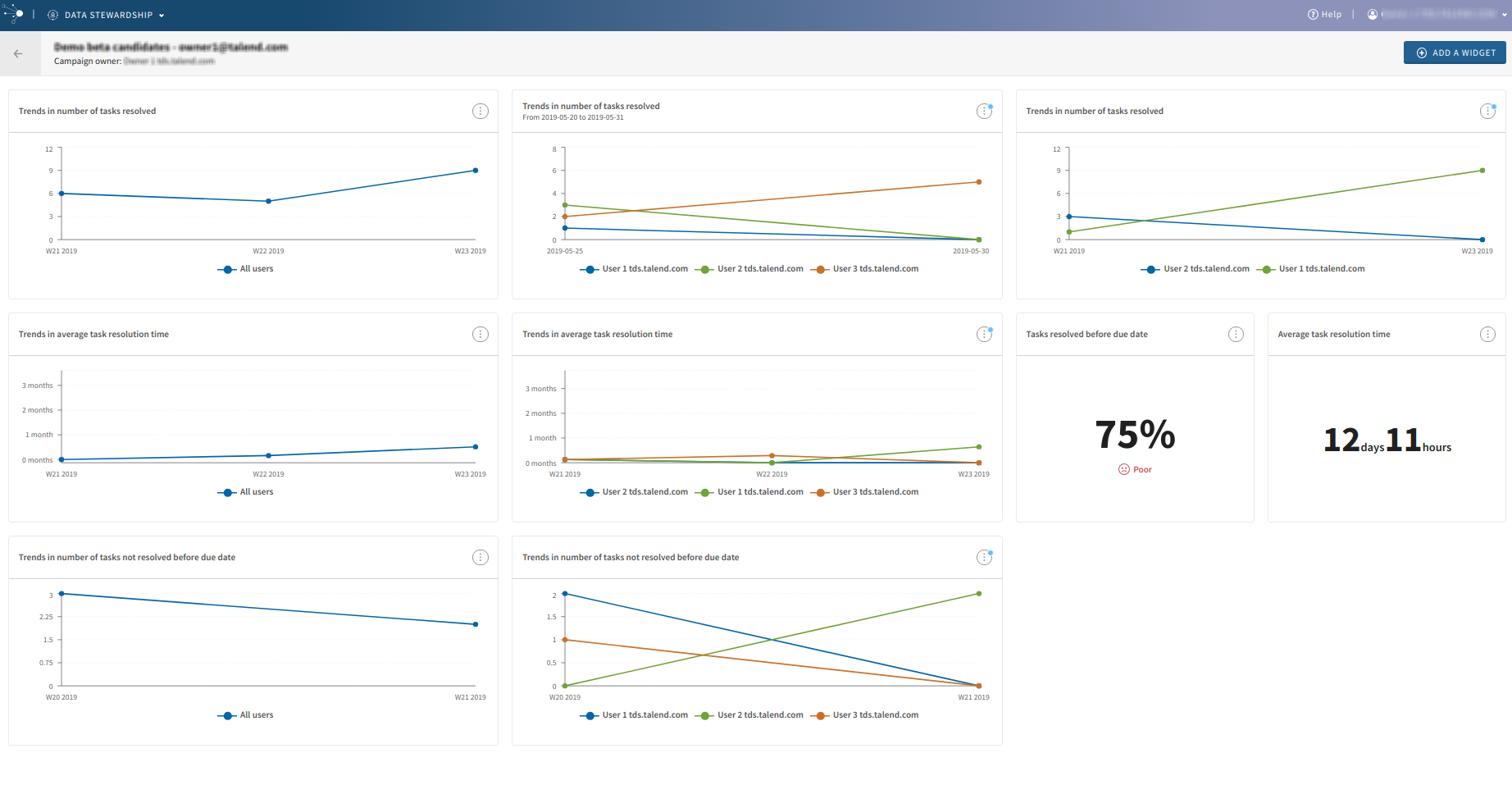Expand the Data Stewardship app switcher

107,15
